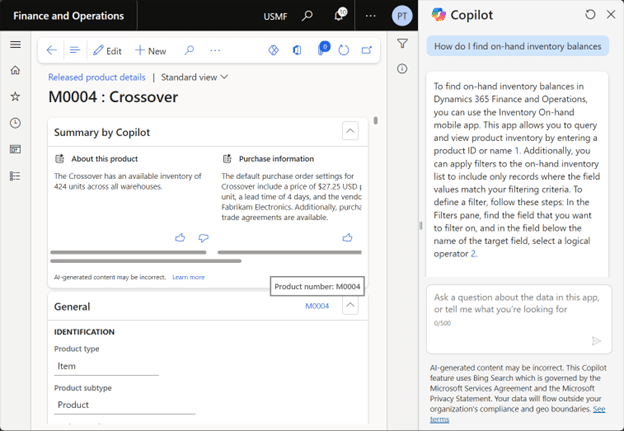This screenshot has height=431, width=624.
Task: Open Learn more link
Action: click(188, 277)
